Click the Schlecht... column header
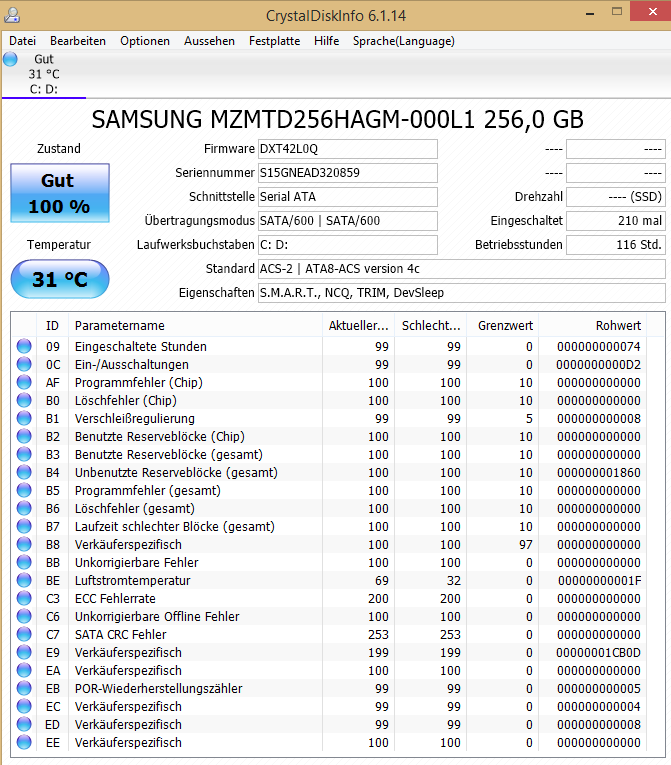This screenshot has width=671, height=765. click(431, 325)
